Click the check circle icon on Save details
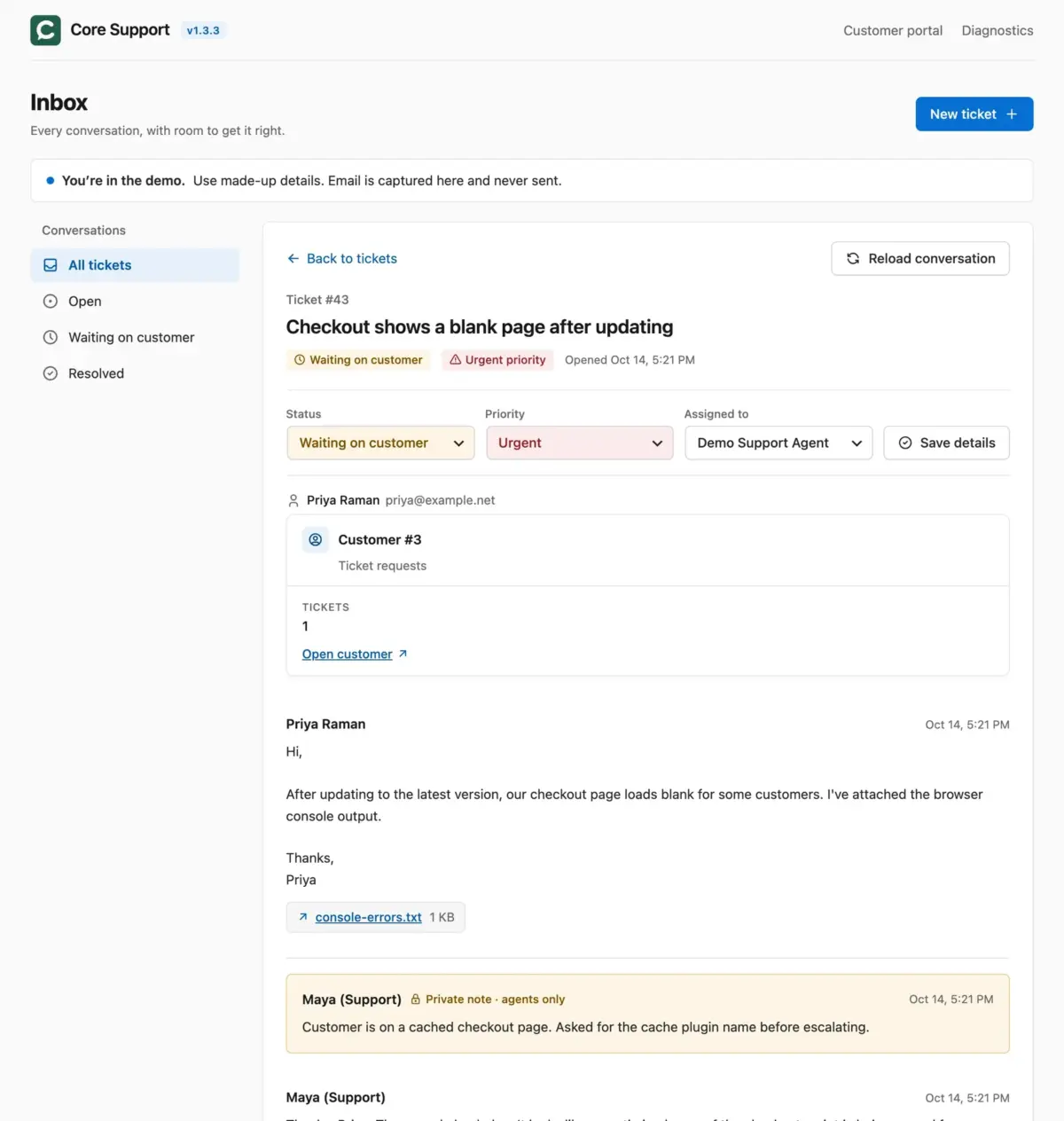This screenshot has width=1064, height=1121. click(x=905, y=443)
